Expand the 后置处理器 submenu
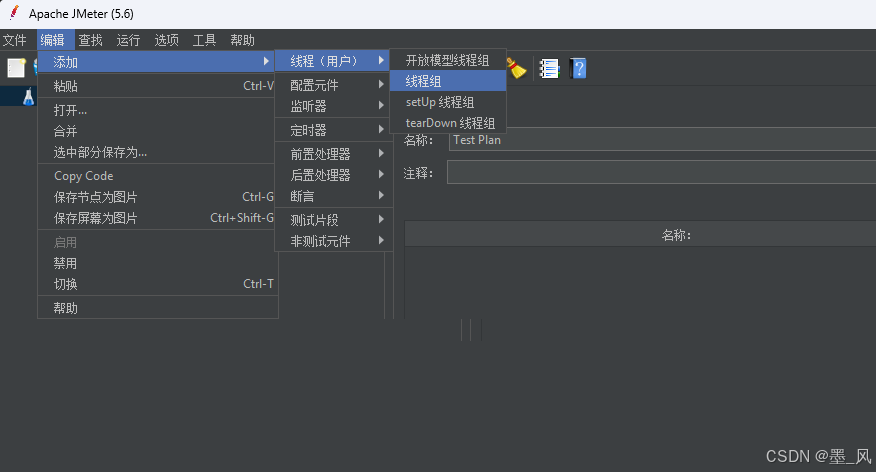Screen dimensions: 876x472 tap(334, 175)
